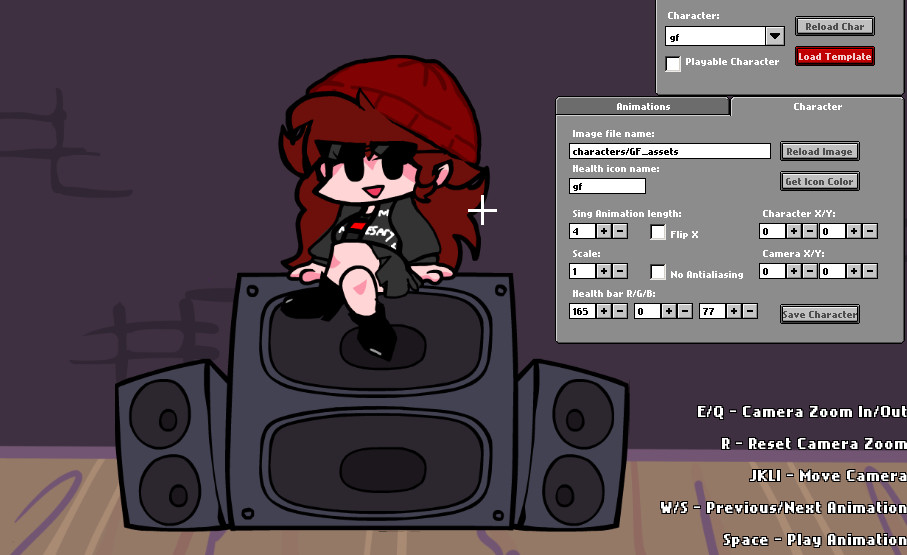The height and width of the screenshot is (555, 907).
Task: Decrease Health bar red value with minus
Action: coord(620,311)
